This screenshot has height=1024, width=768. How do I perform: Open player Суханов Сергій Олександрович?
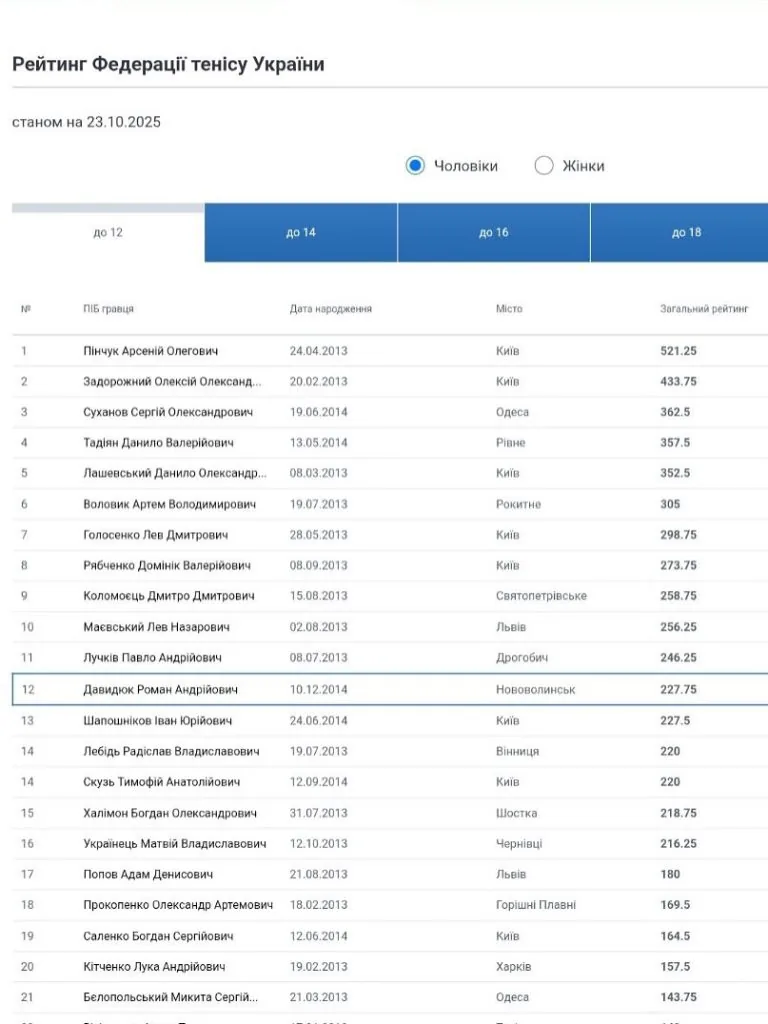pyautogui.click(x=168, y=412)
